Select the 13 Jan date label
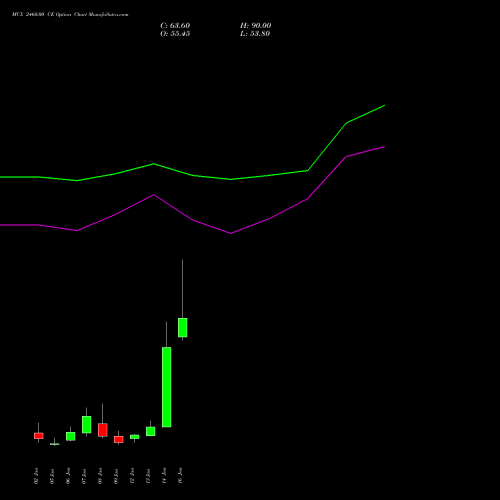 (148, 476)
